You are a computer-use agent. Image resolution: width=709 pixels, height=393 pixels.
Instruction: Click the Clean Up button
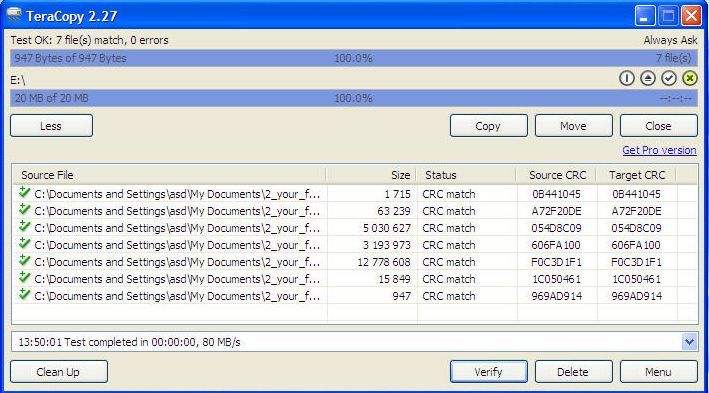pos(59,372)
